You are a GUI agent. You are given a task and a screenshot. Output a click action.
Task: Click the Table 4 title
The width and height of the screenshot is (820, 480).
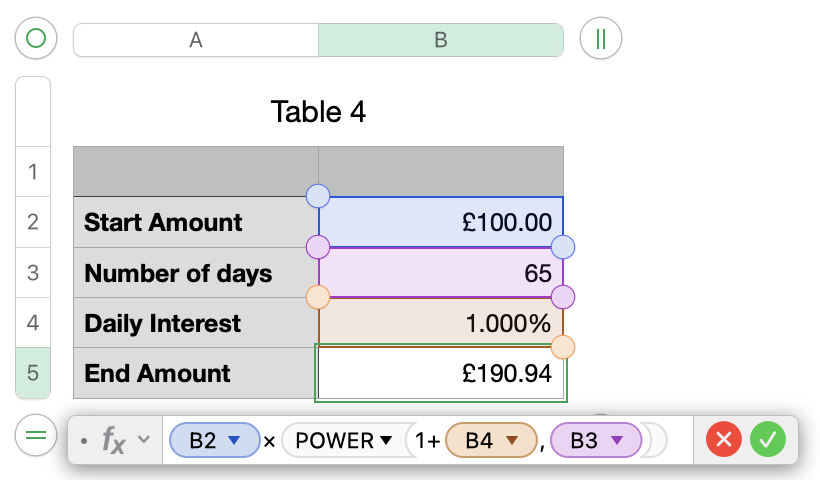coord(318,112)
